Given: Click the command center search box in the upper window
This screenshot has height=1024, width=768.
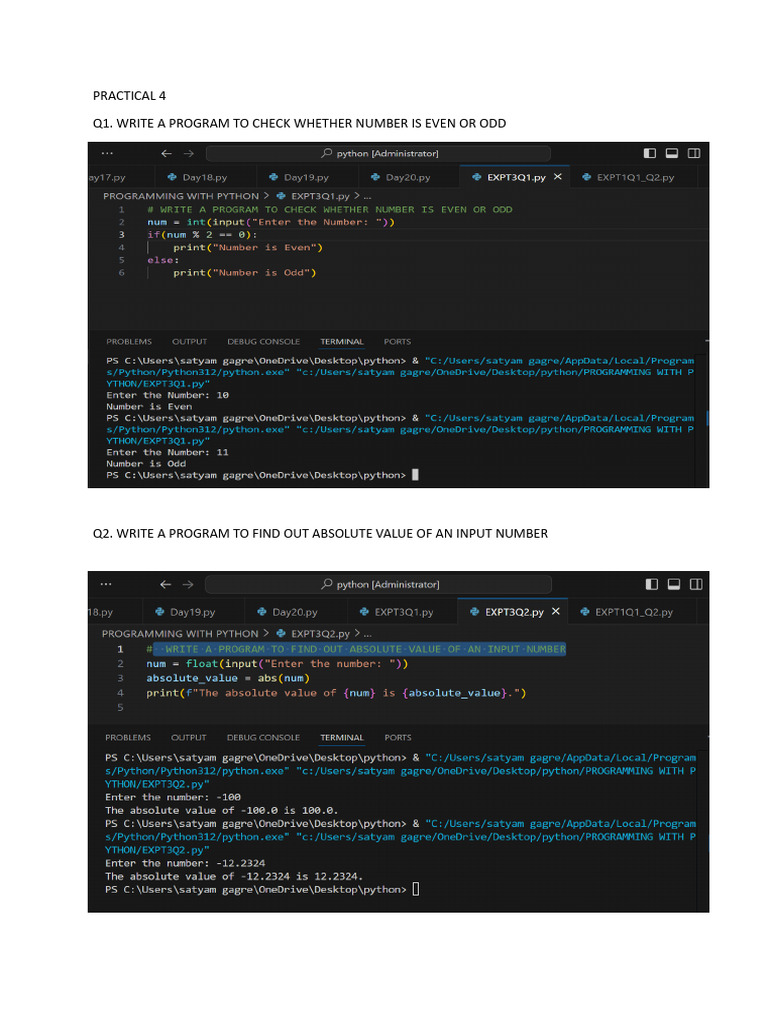Looking at the screenshot, I should click(x=379, y=153).
